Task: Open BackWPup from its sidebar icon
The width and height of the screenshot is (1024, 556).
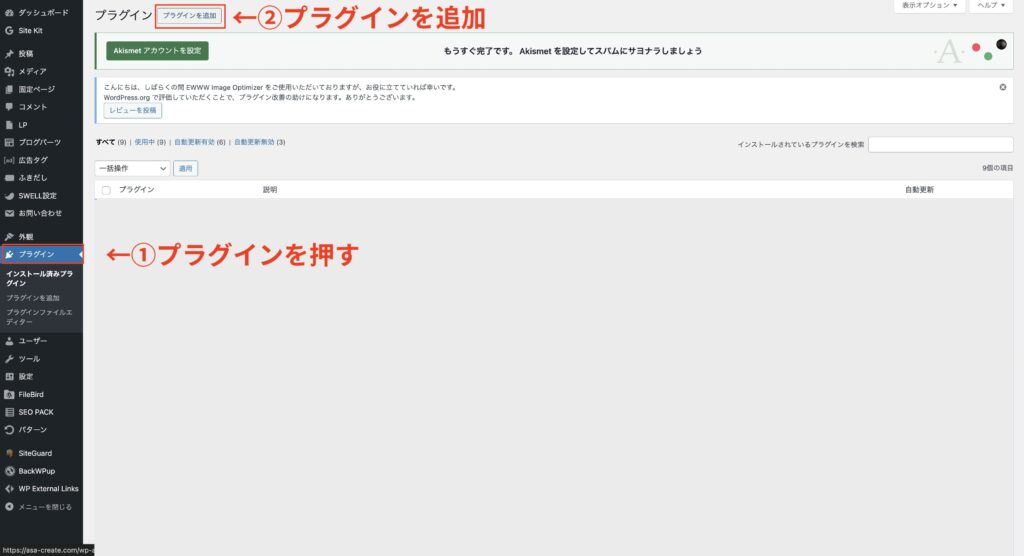Action: (x=9, y=471)
